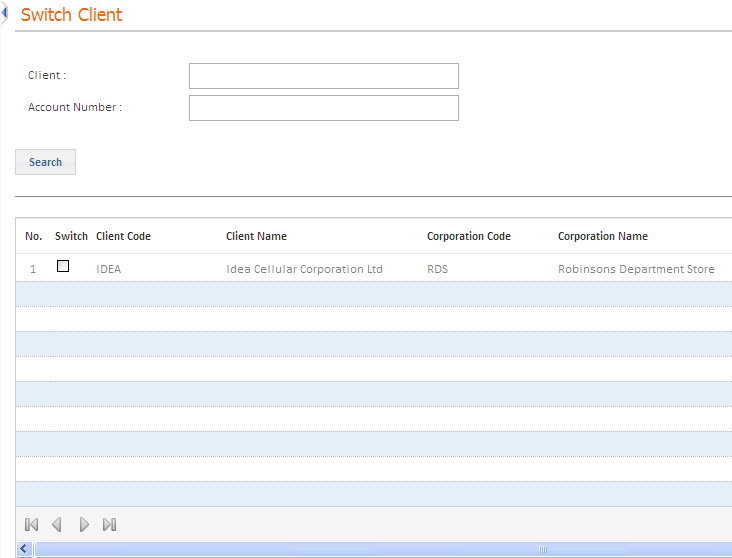Select the Idea Cellular Corporation Ltd cell

[x=304, y=269]
